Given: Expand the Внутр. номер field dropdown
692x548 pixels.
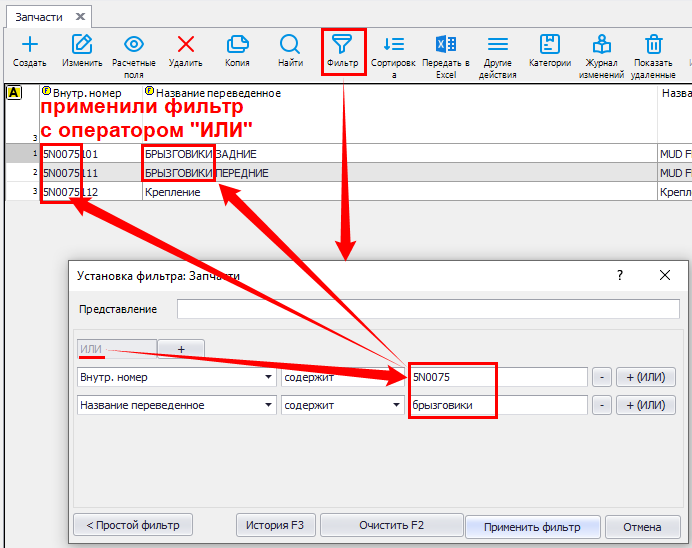Looking at the screenshot, I should pos(268,378).
